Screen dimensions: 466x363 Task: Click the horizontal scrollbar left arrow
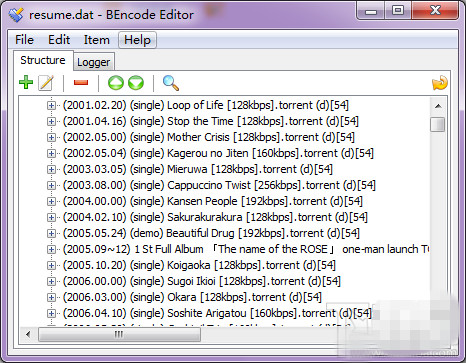(x=28, y=334)
